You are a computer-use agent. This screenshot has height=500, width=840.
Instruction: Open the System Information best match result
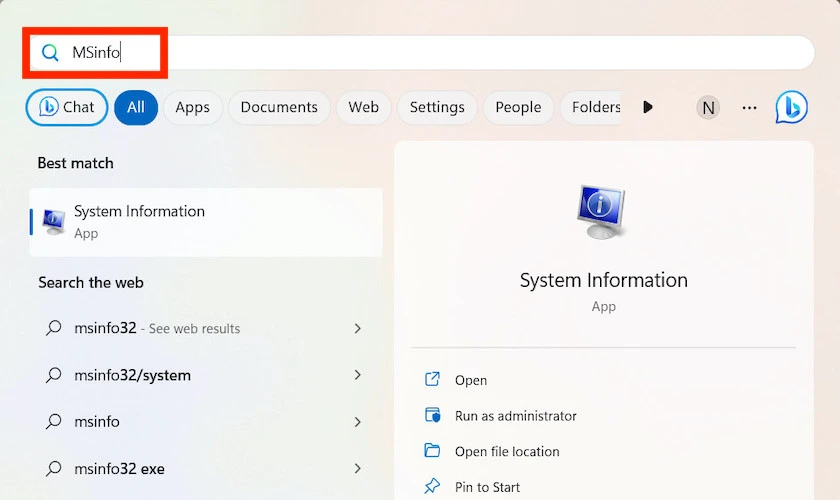[x=206, y=222]
